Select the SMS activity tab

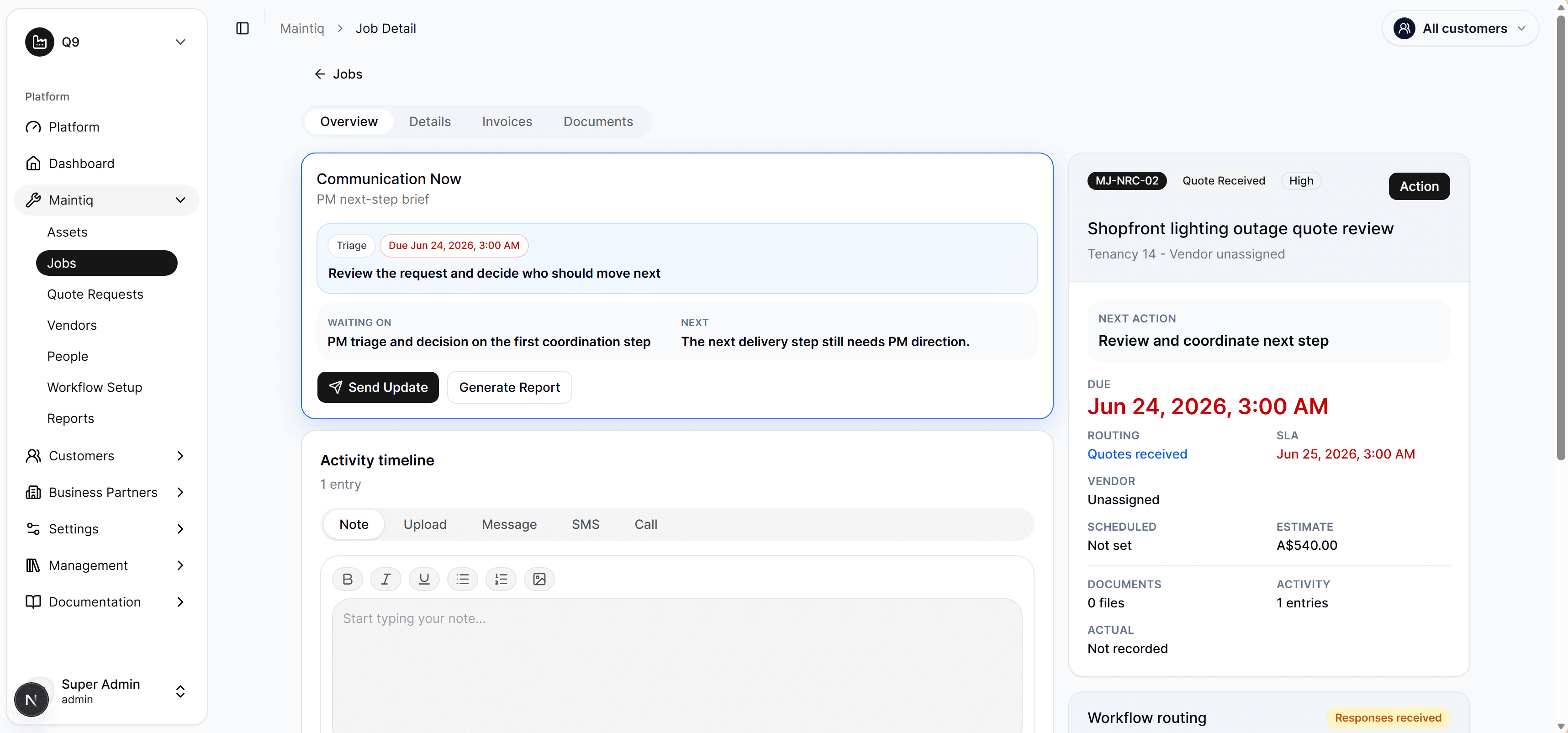586,525
